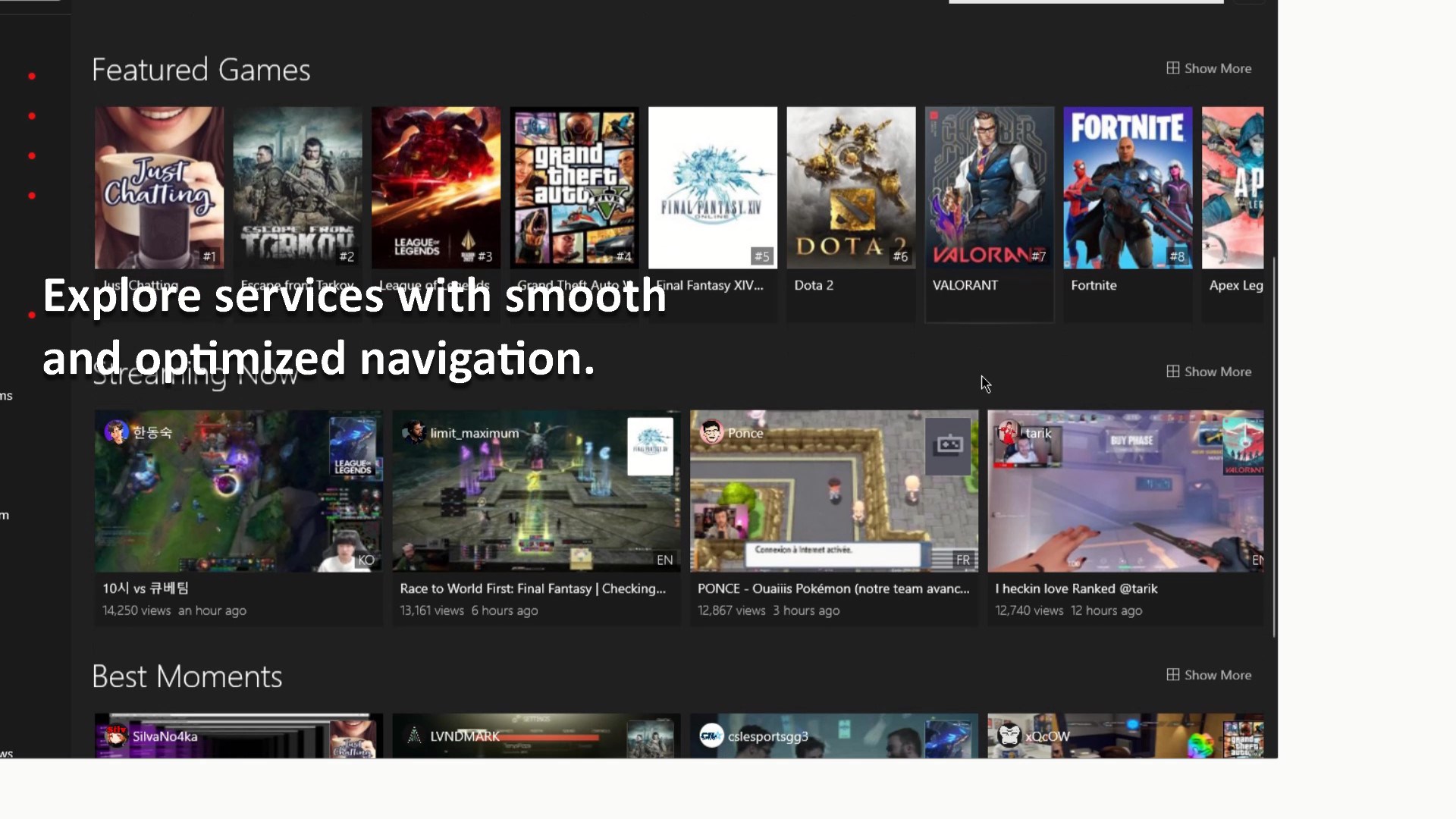Click the League badge on cslesportsgg3's clip

[x=949, y=739]
